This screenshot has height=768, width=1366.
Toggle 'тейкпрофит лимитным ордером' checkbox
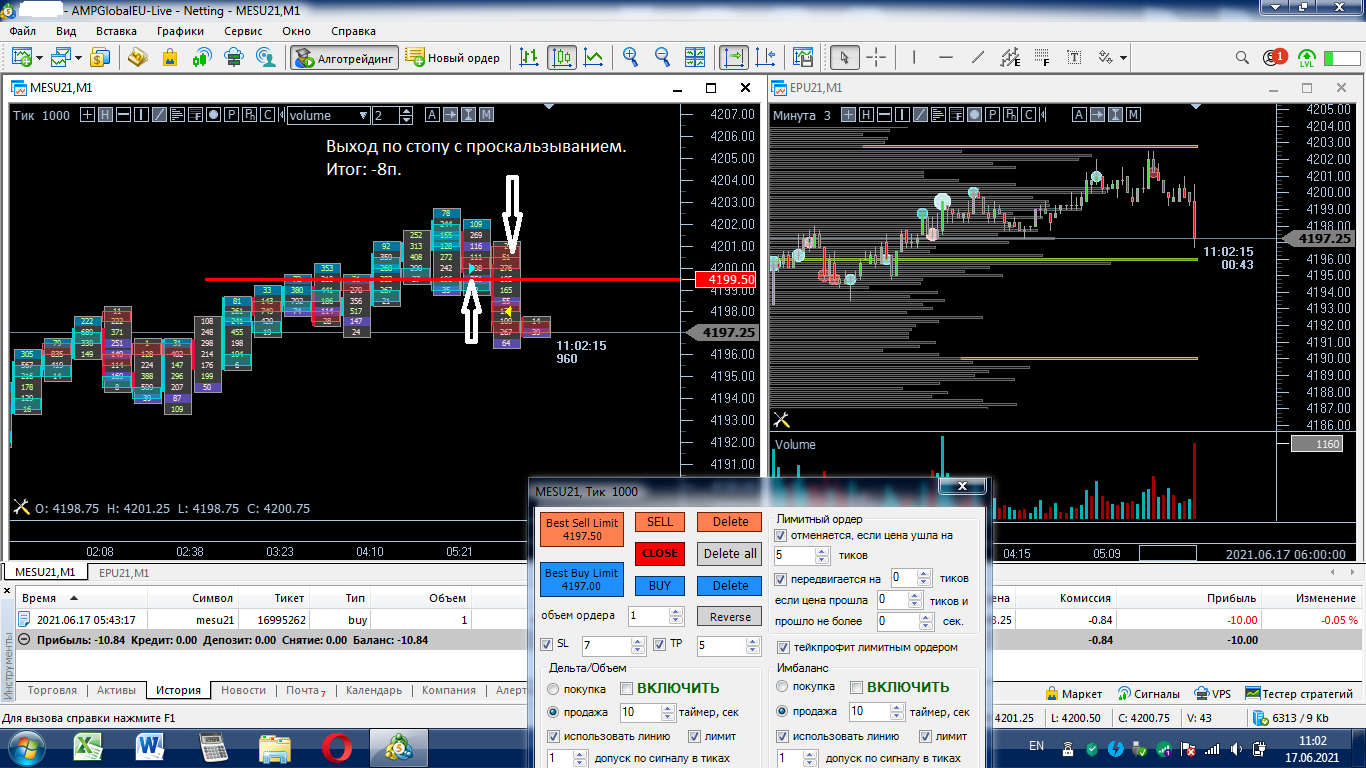tap(781, 647)
